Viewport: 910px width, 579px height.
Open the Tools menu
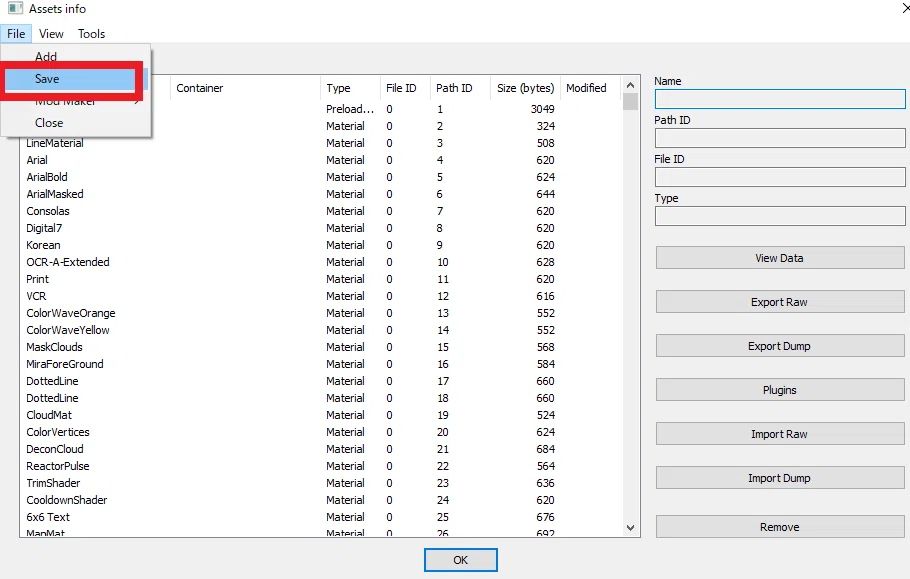point(92,34)
